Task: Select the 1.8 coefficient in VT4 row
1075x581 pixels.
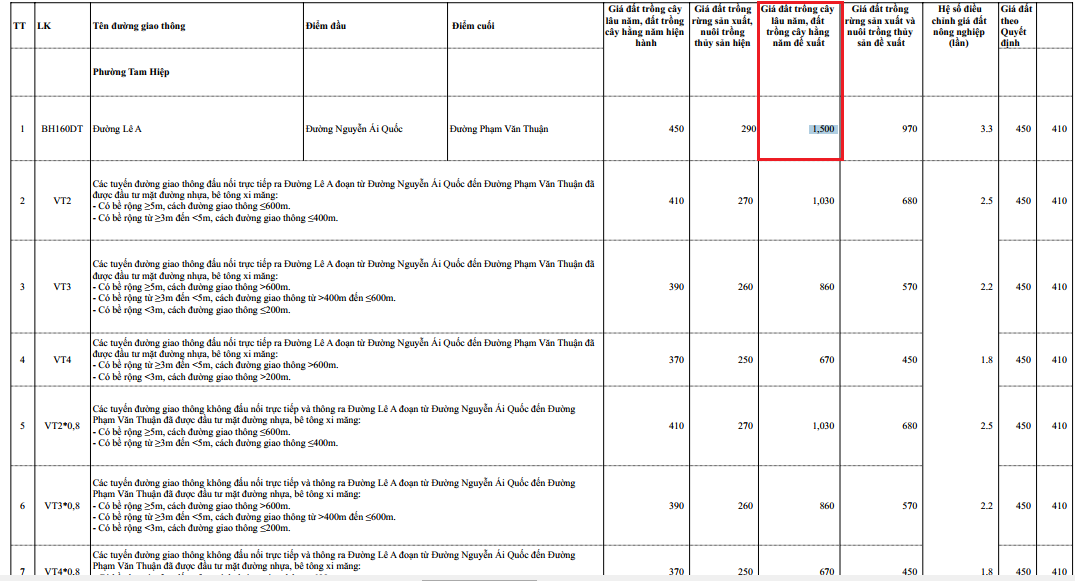Action: [x=986, y=360]
